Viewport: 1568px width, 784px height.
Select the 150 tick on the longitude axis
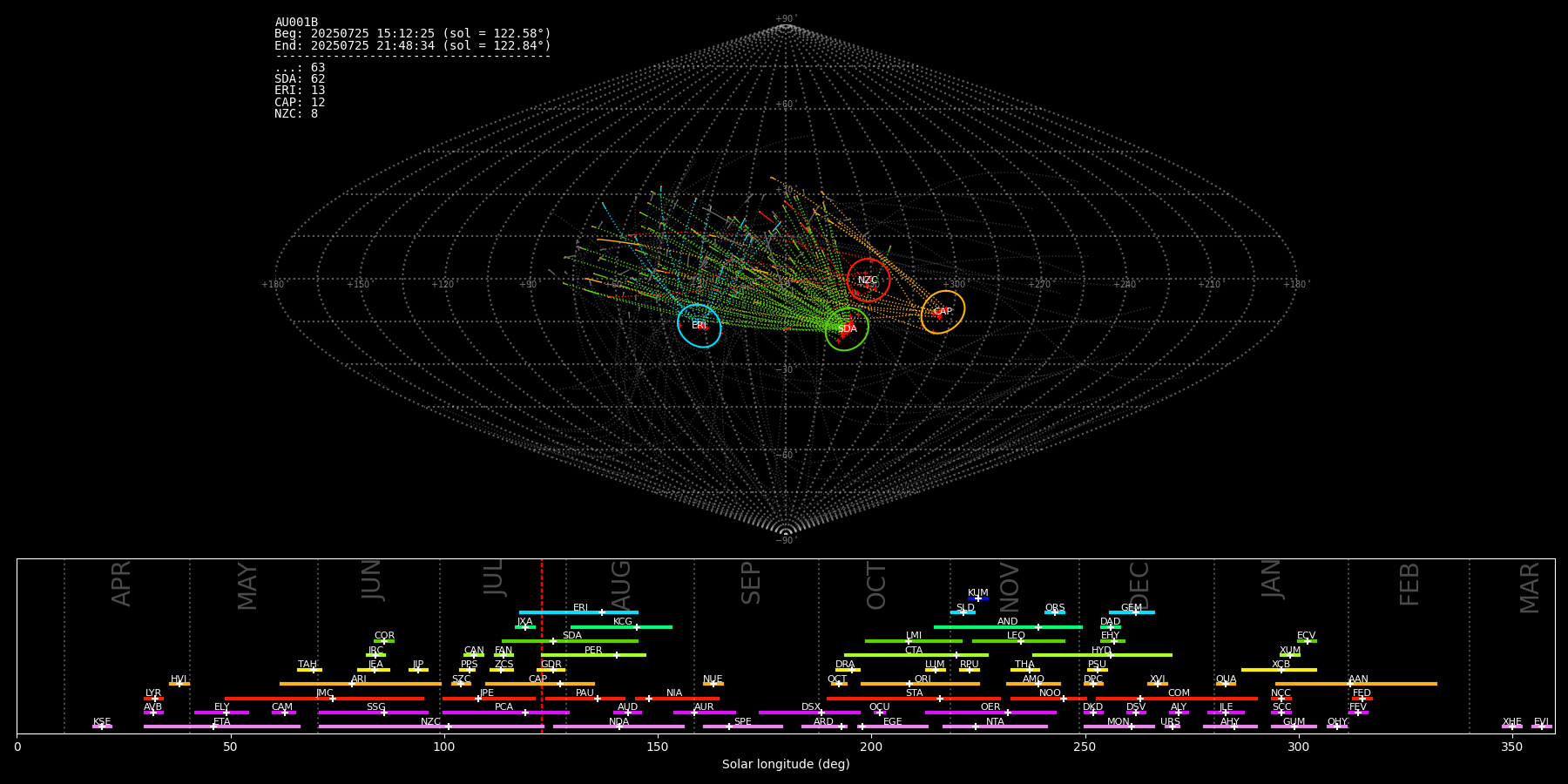[658, 747]
